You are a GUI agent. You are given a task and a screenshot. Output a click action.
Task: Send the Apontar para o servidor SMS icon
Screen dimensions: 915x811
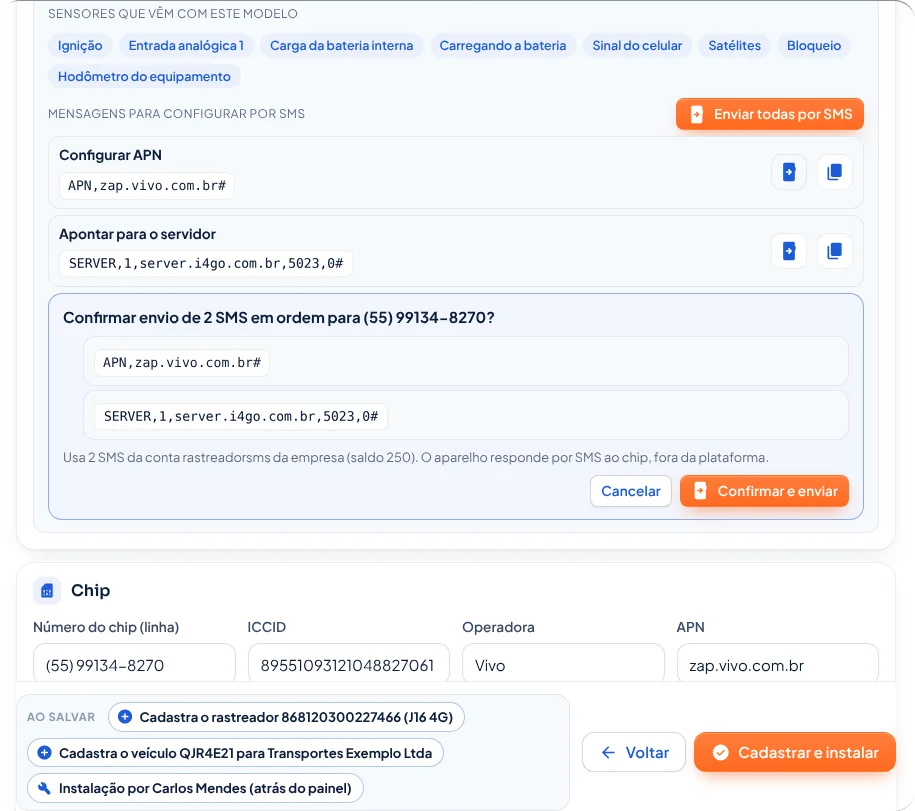[788, 251]
